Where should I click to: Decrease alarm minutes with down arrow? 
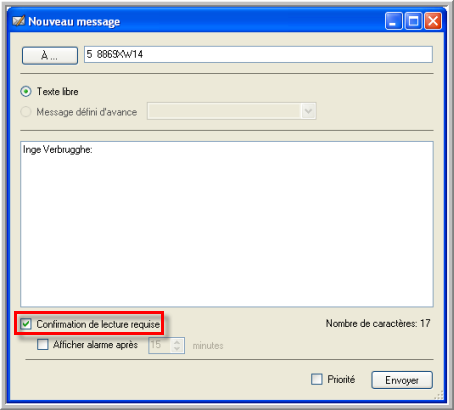[177, 349]
